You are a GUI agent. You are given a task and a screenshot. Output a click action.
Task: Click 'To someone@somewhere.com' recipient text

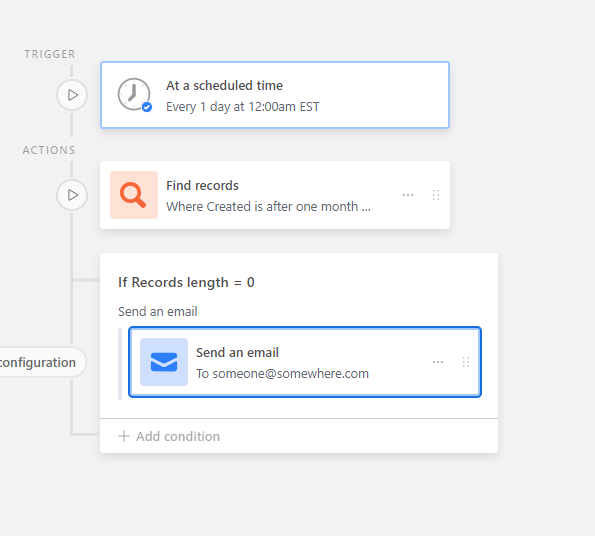click(x=282, y=374)
